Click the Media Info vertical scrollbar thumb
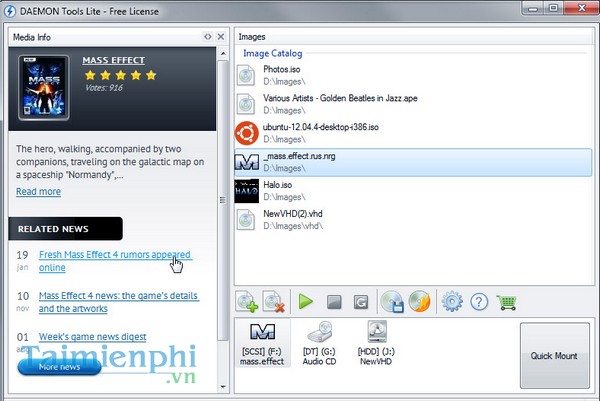Screen dimensions: 600x401 coord(223,200)
